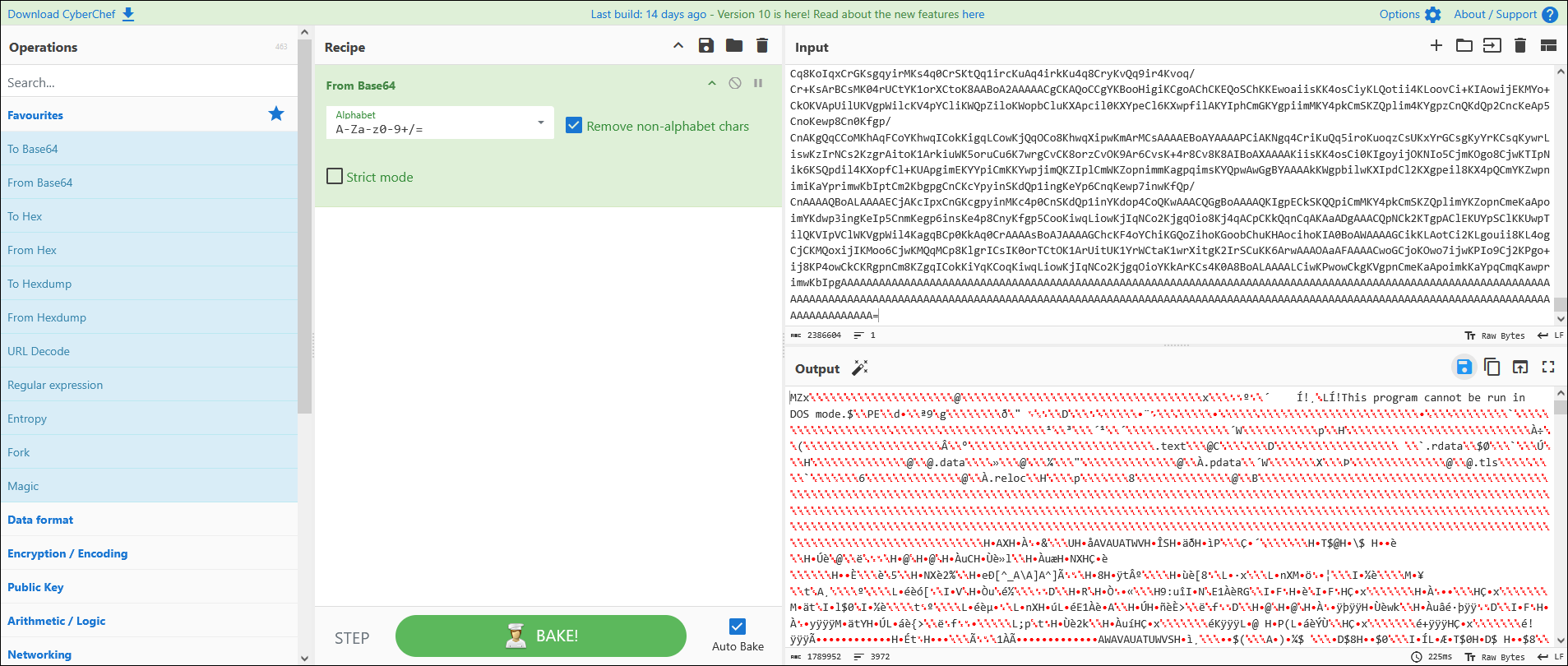Screen dimensions: 1568x666
Task: Load a recipe via the folder icon
Action: (x=734, y=46)
